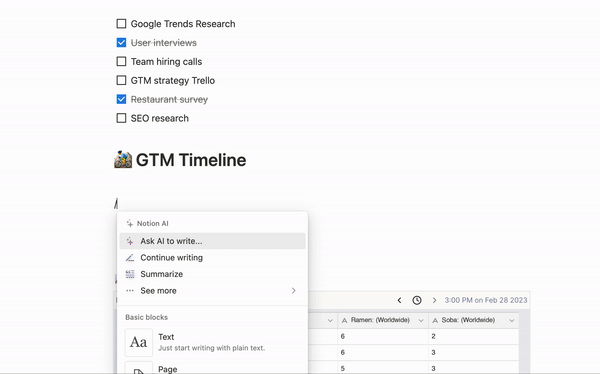Click the Continue writing pencil icon

(x=130, y=258)
